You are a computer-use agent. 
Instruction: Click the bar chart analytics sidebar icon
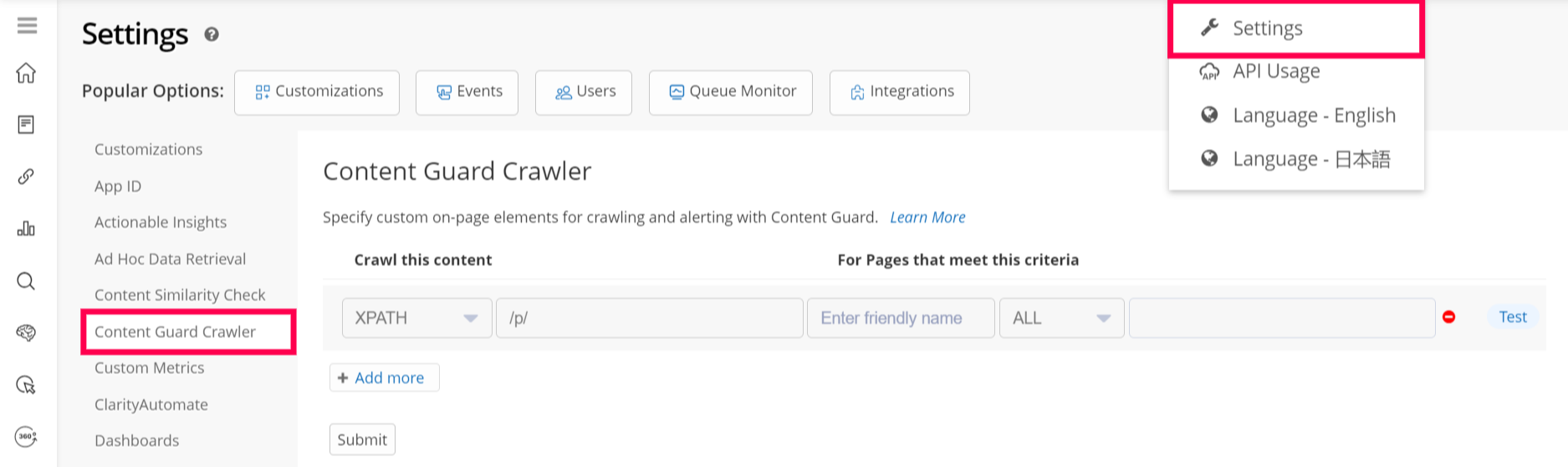(x=27, y=228)
